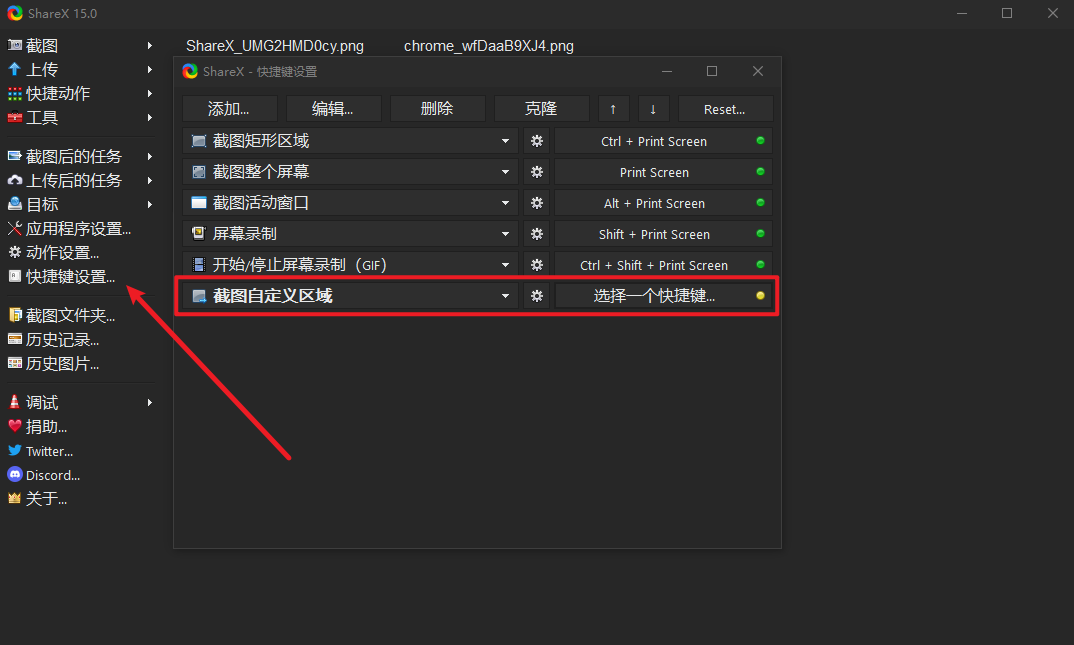Select the ShareX_UMG2HMD0cy.png file entry
1074x645 pixels.
pos(275,46)
